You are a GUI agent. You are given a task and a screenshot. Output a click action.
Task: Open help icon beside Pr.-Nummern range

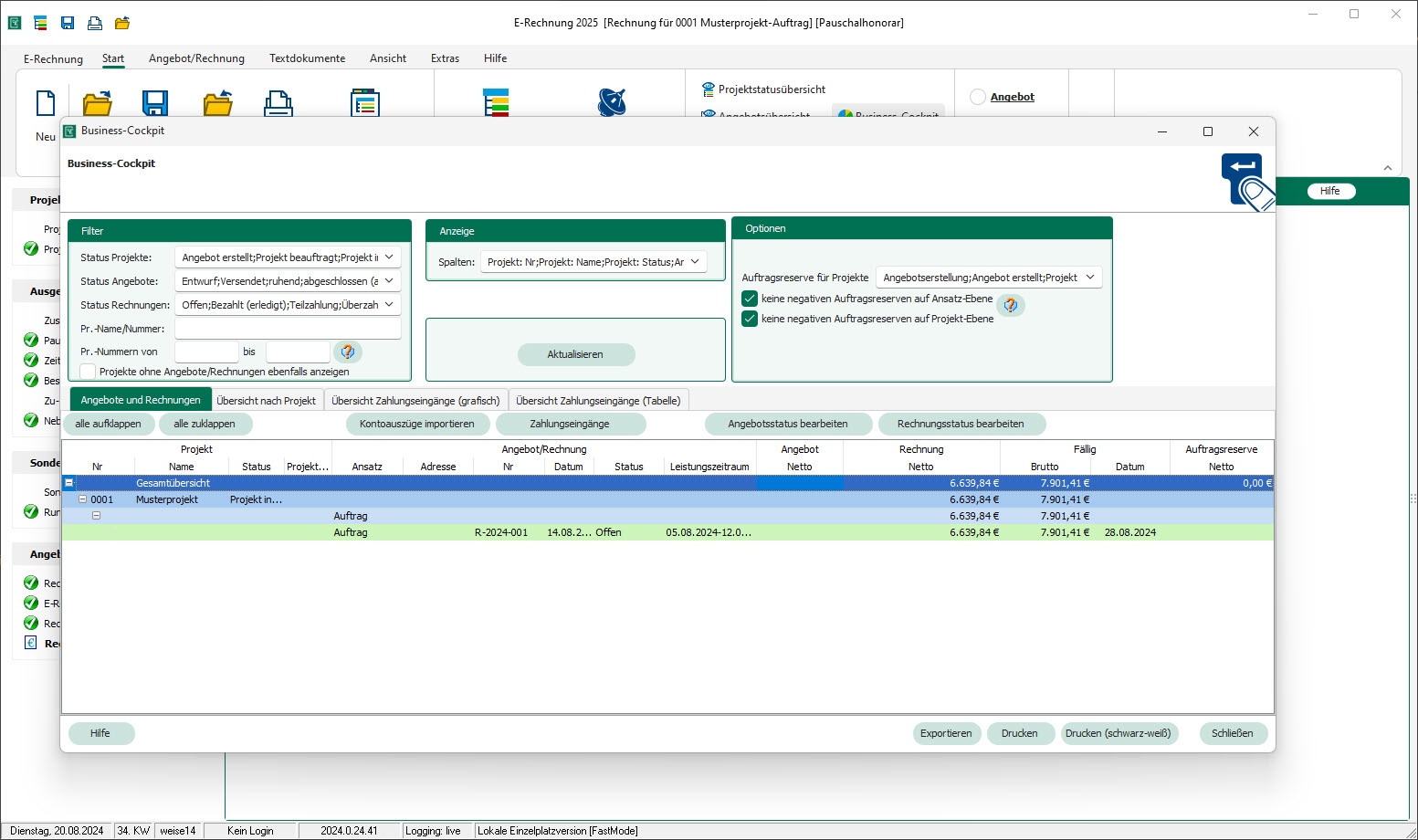[x=348, y=352]
